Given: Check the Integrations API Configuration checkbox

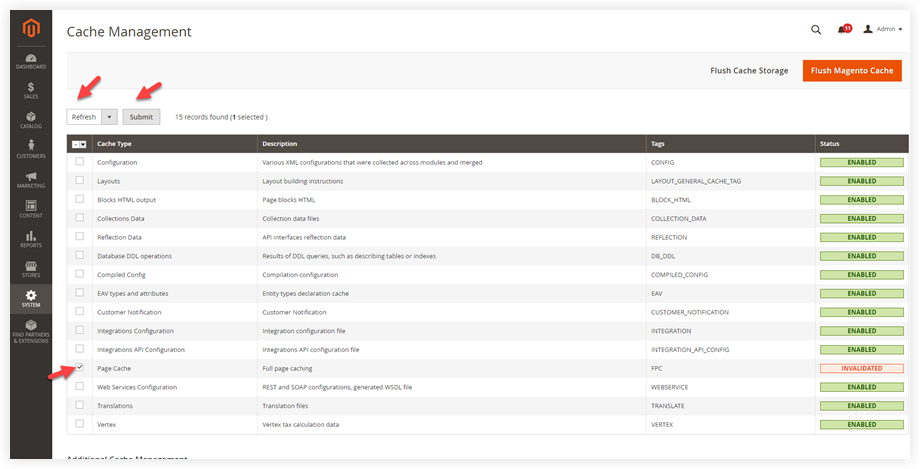Looking at the screenshot, I should pyautogui.click(x=80, y=349).
